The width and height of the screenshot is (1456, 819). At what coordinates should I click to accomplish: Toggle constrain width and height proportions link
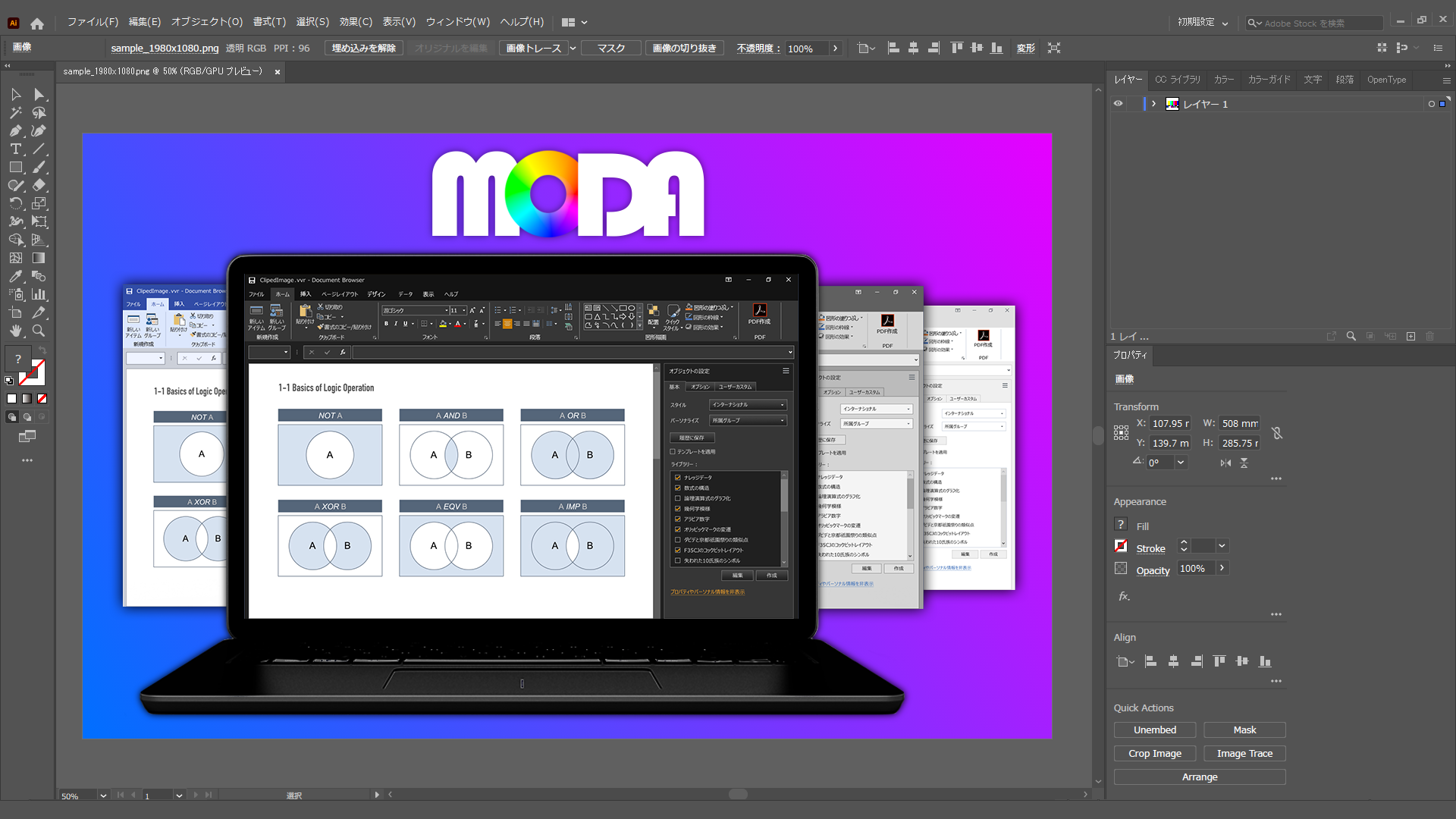tap(1277, 433)
